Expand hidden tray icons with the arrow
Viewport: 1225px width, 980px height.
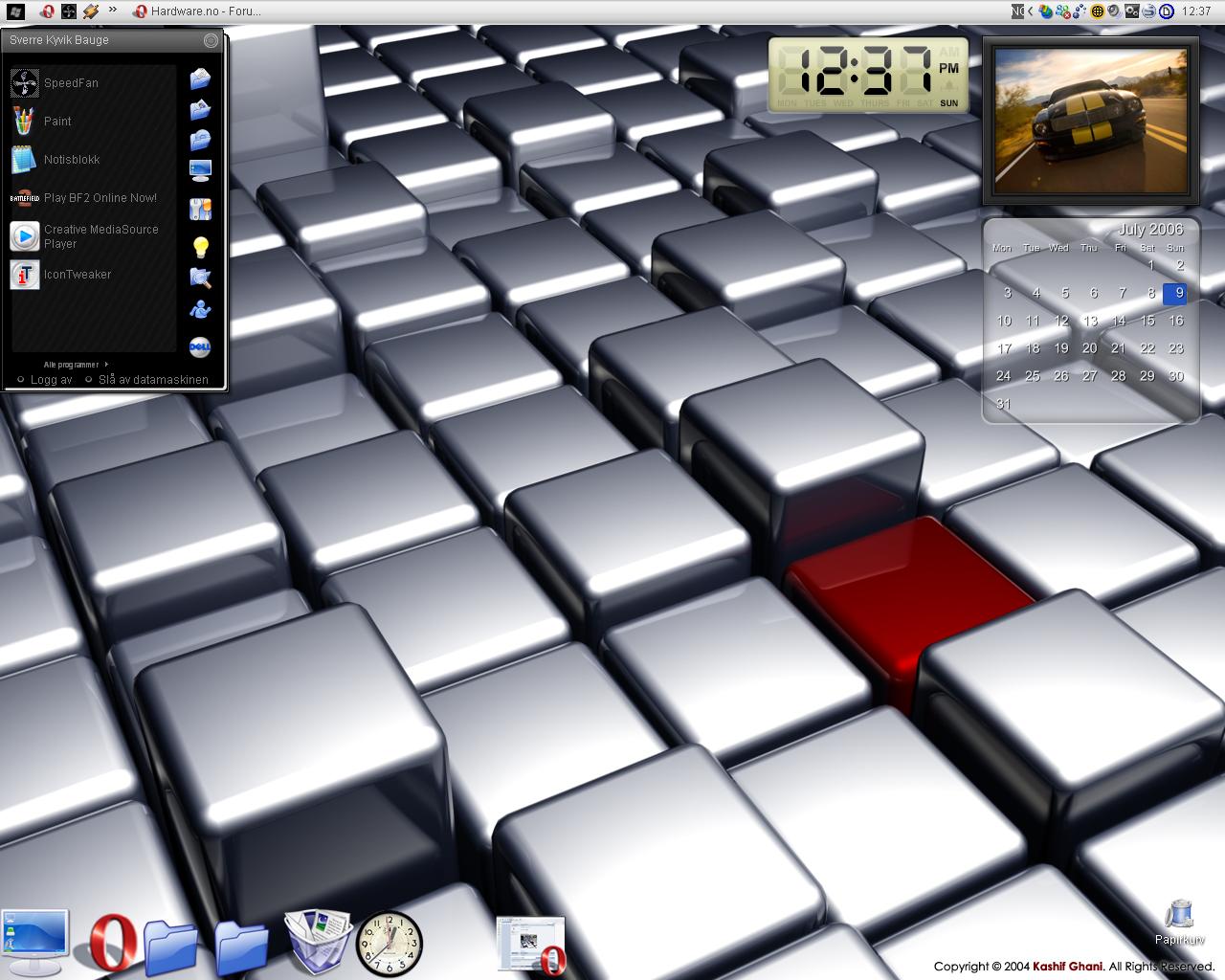coord(1031,11)
